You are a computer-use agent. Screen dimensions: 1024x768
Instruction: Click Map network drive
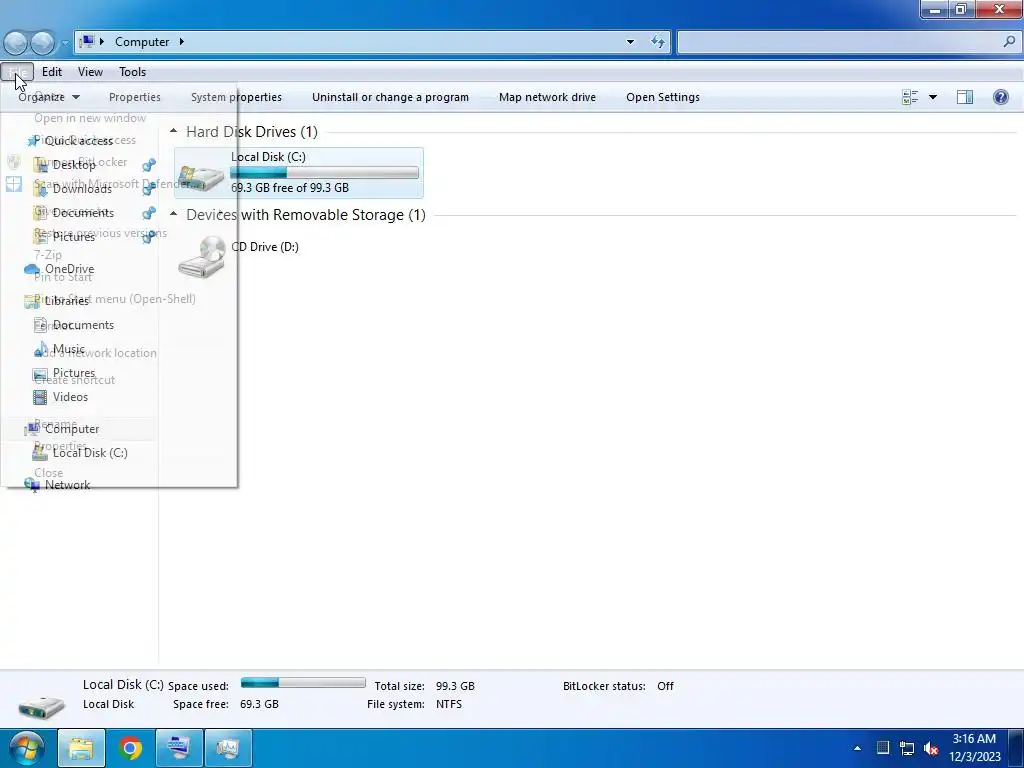547,97
